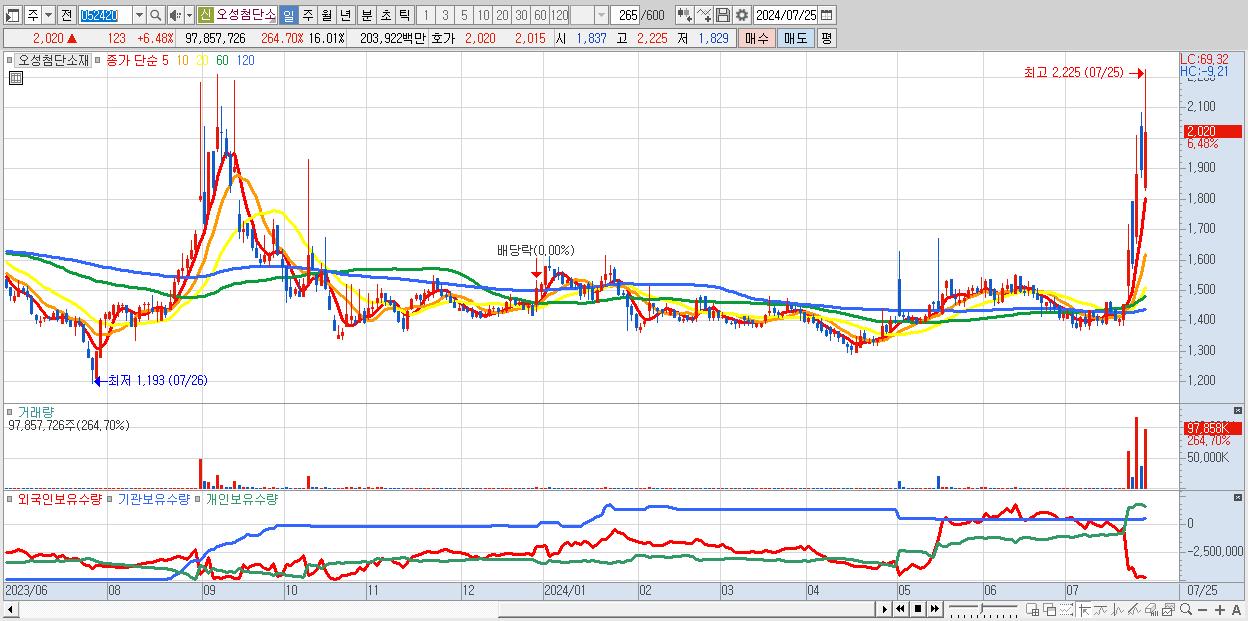Select the 틱 tick period toggle
The width and height of the screenshot is (1248, 621).
pos(404,15)
